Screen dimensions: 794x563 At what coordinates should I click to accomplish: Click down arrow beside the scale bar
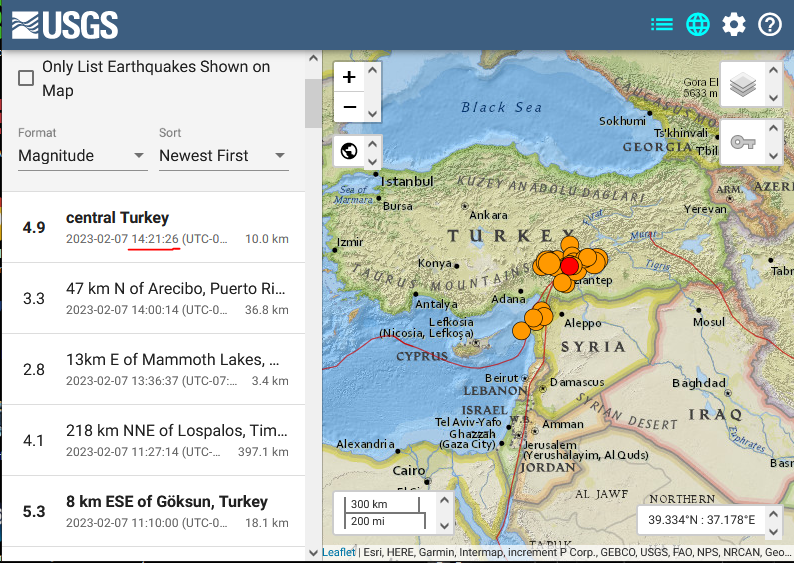pos(444,526)
